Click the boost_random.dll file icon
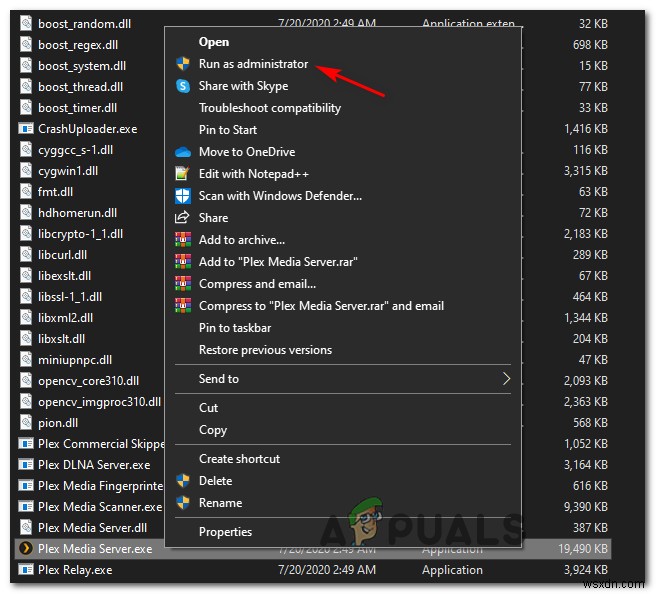 26,23
